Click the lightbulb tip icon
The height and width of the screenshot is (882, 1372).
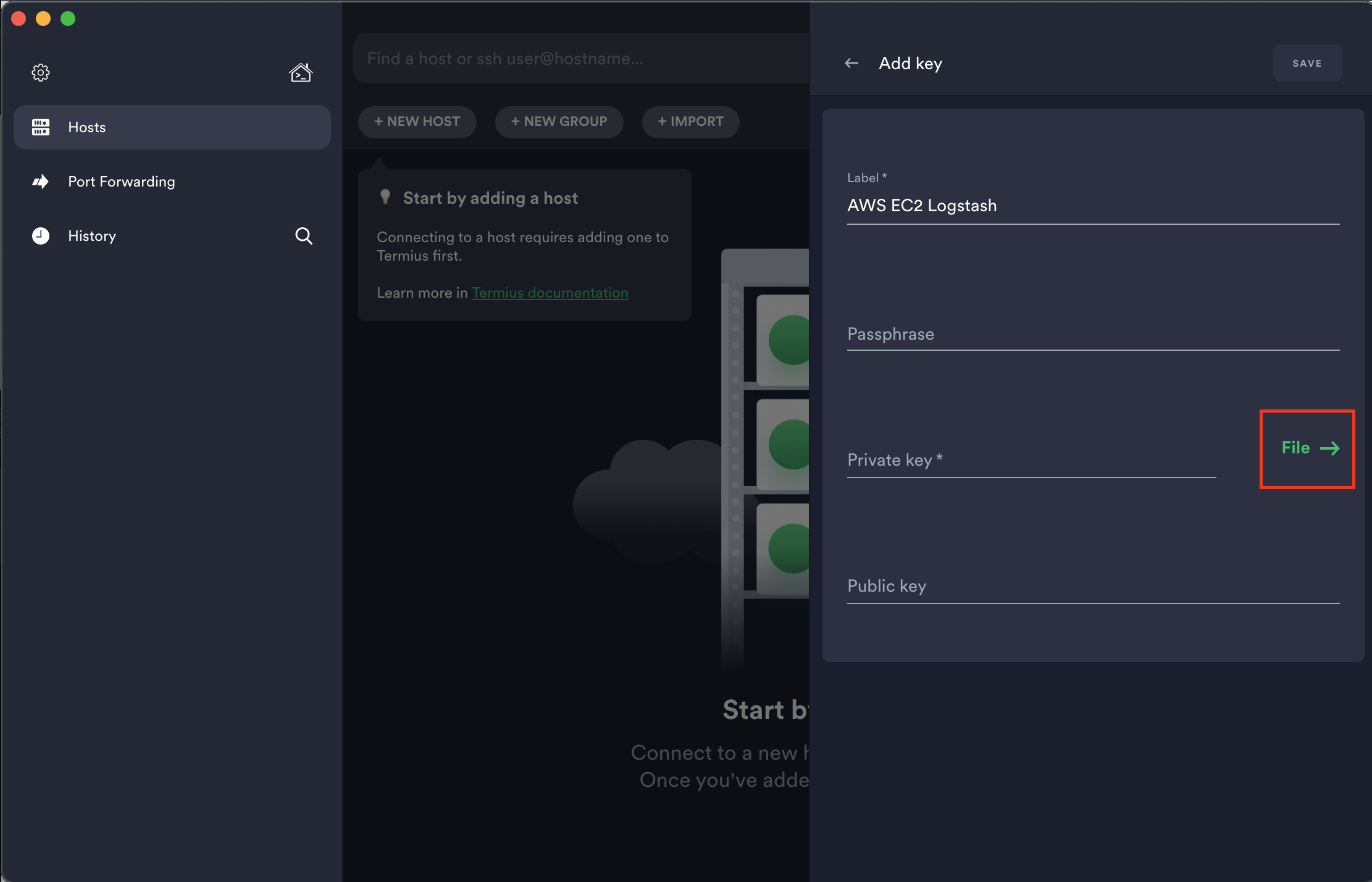click(x=385, y=198)
